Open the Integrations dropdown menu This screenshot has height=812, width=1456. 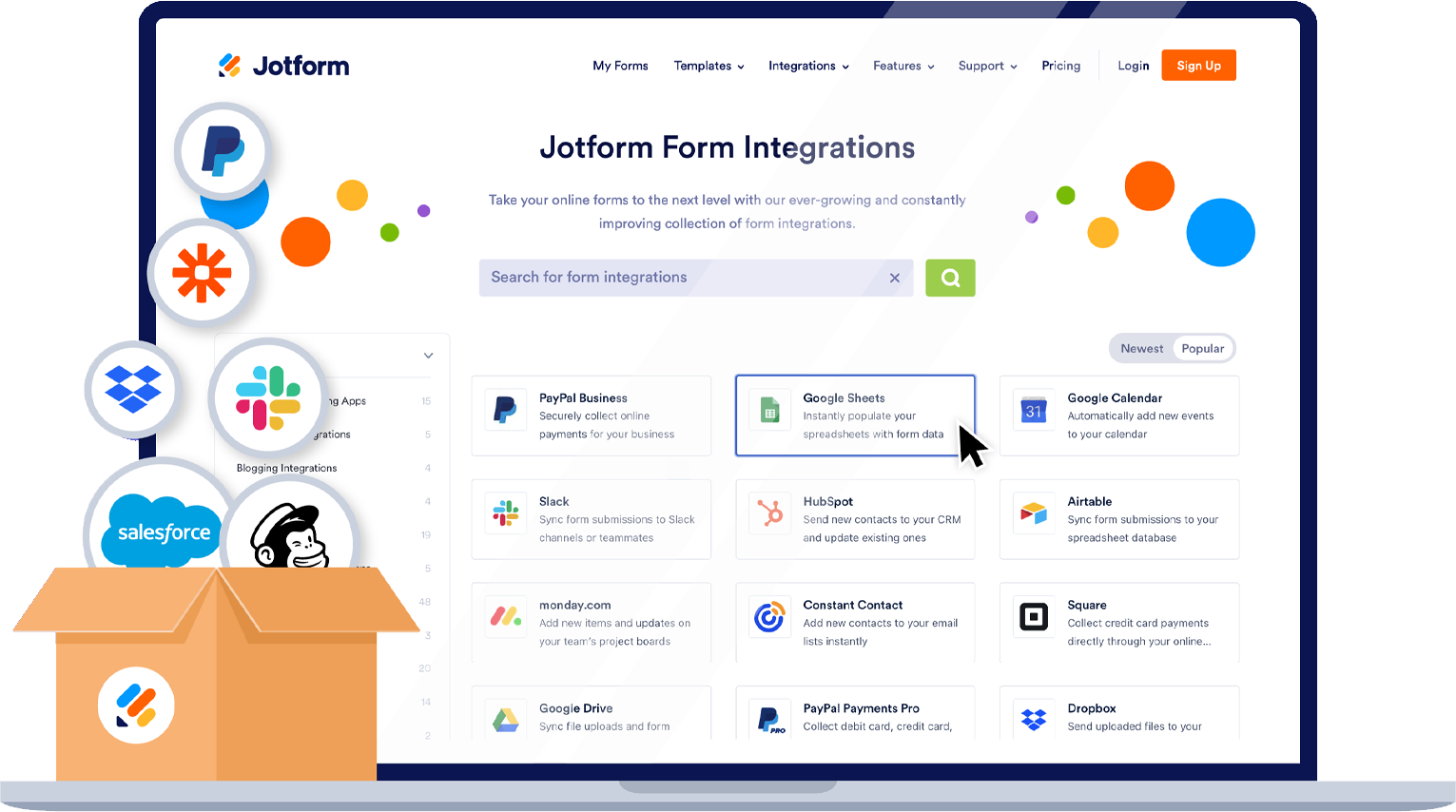(808, 66)
